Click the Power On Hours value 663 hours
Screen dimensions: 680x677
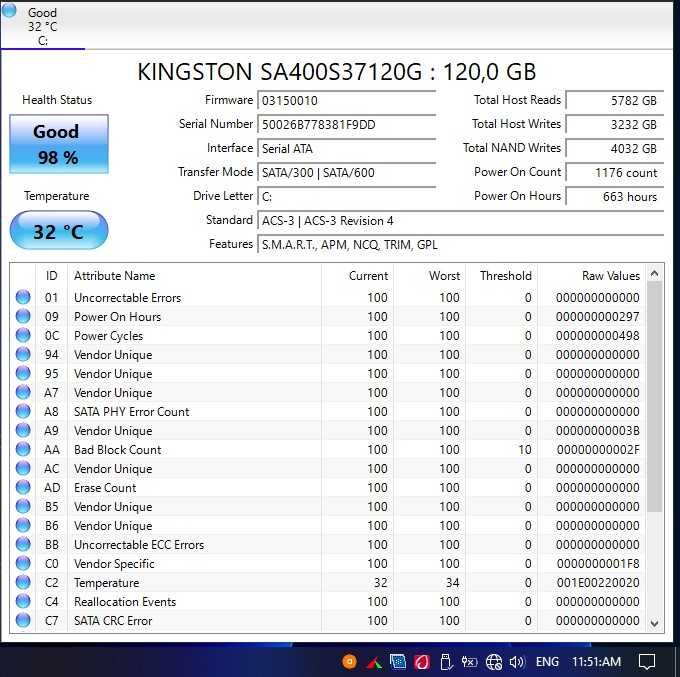click(x=615, y=197)
